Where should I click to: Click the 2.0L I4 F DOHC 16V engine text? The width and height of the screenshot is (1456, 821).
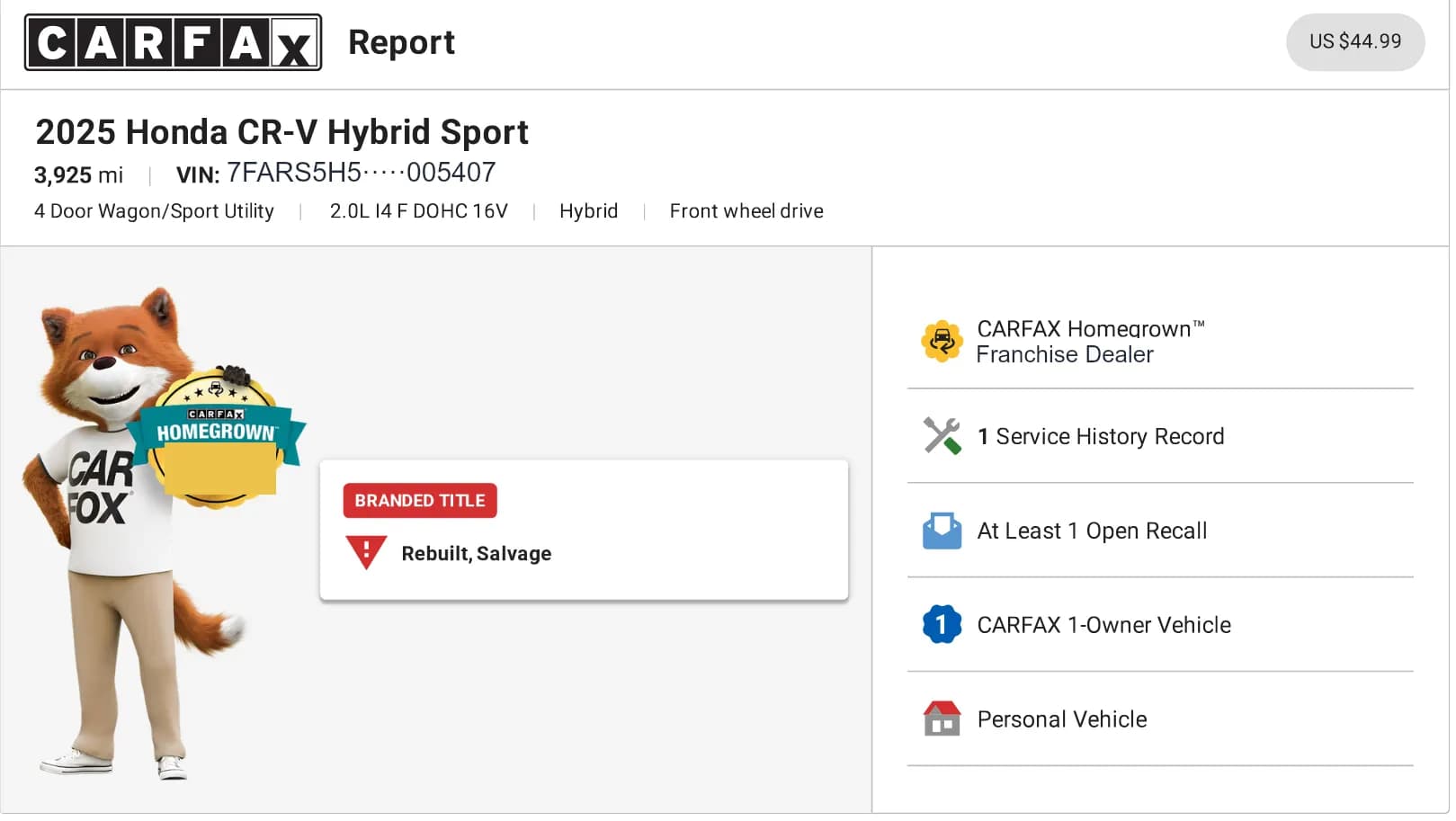click(418, 211)
